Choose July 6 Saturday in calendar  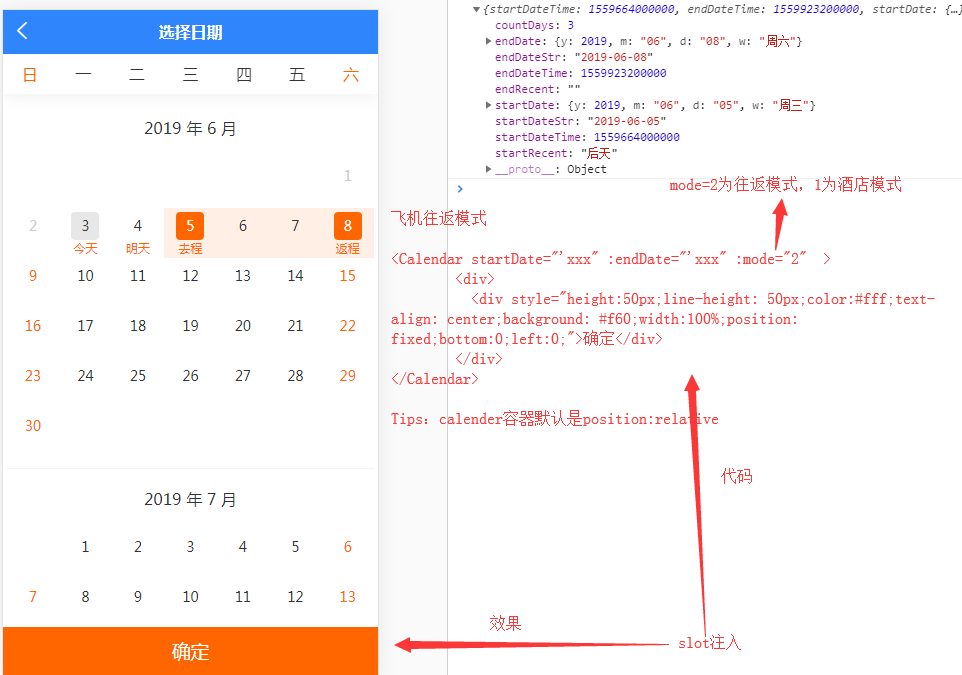click(x=347, y=547)
